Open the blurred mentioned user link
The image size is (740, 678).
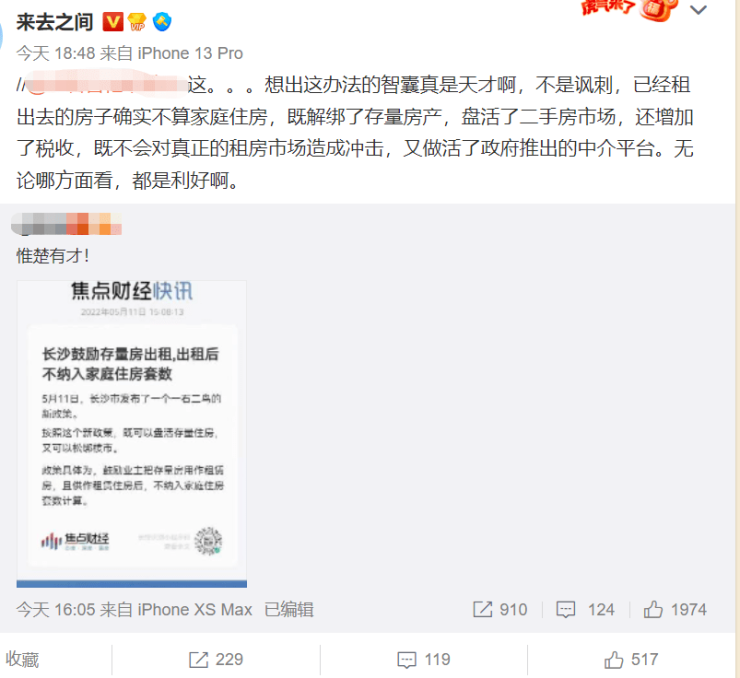coord(108,85)
